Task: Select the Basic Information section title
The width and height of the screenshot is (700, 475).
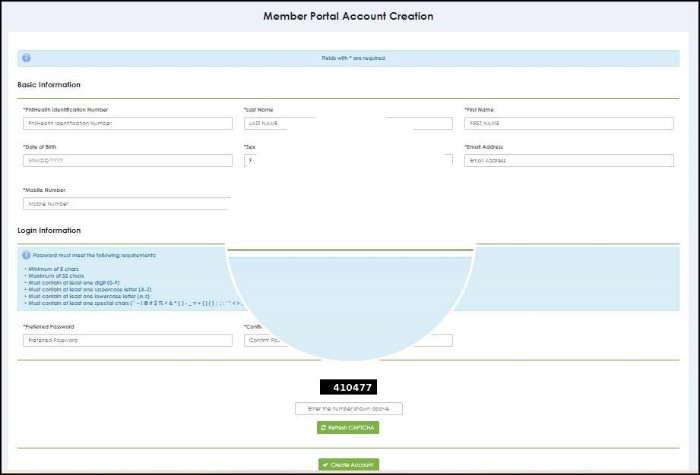Action: pos(49,84)
